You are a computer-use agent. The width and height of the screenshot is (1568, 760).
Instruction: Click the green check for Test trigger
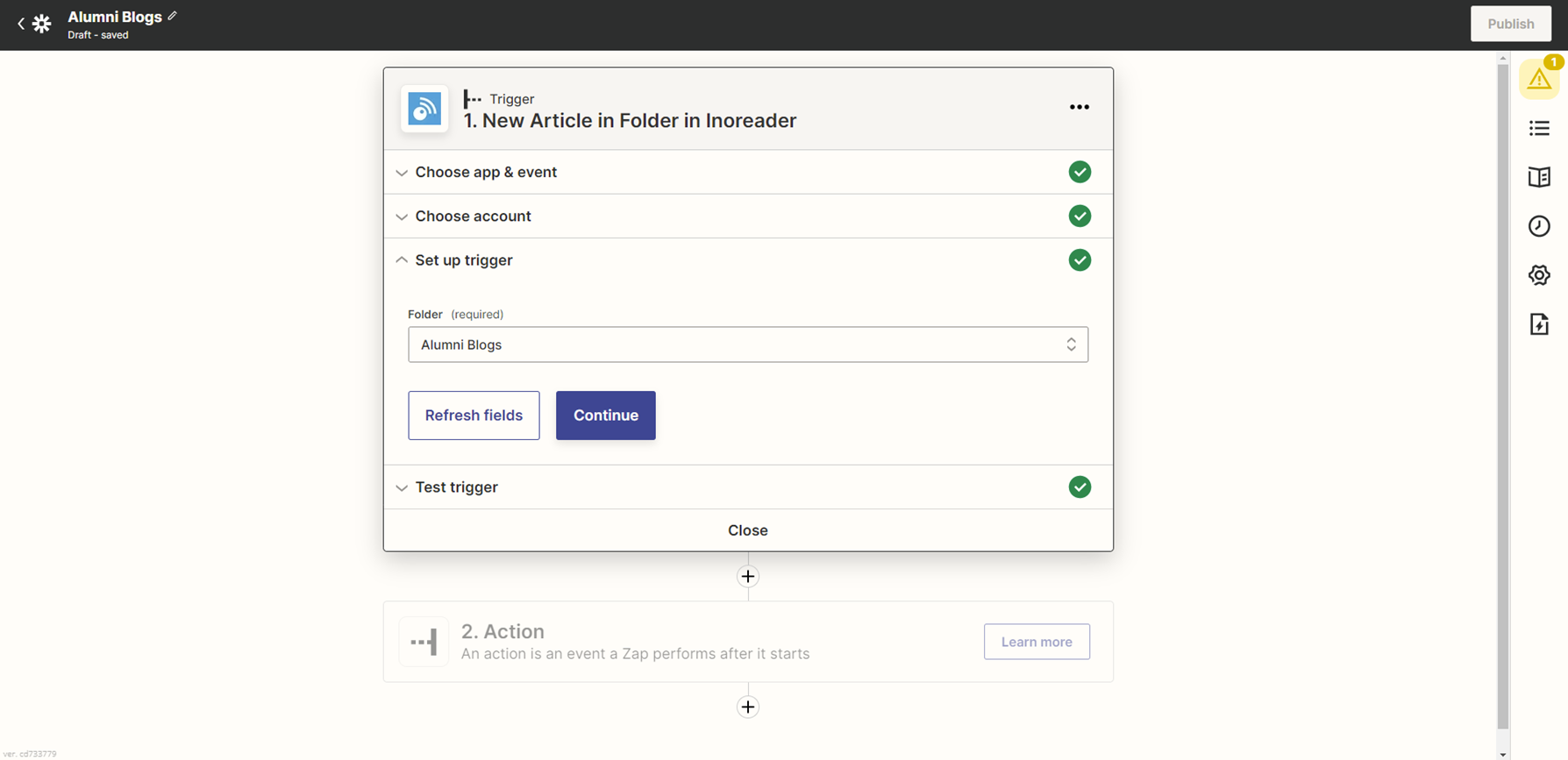(x=1080, y=487)
